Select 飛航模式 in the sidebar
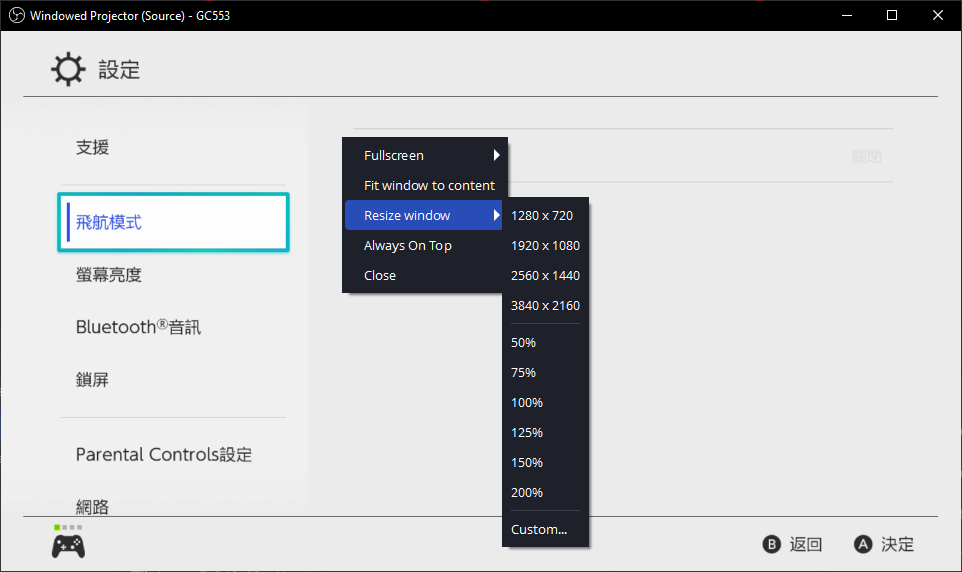The width and height of the screenshot is (962, 572). tap(174, 222)
